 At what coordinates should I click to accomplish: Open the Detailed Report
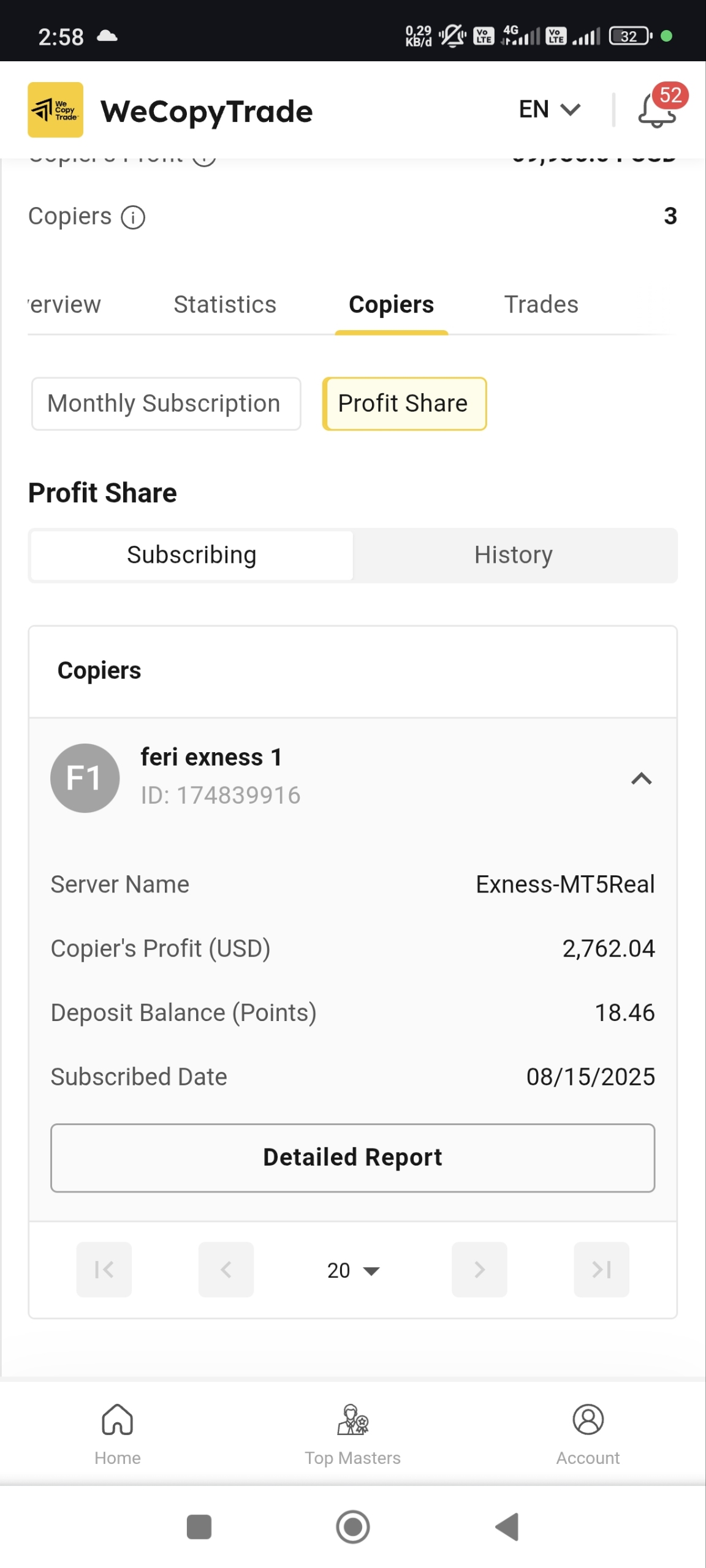352,1158
